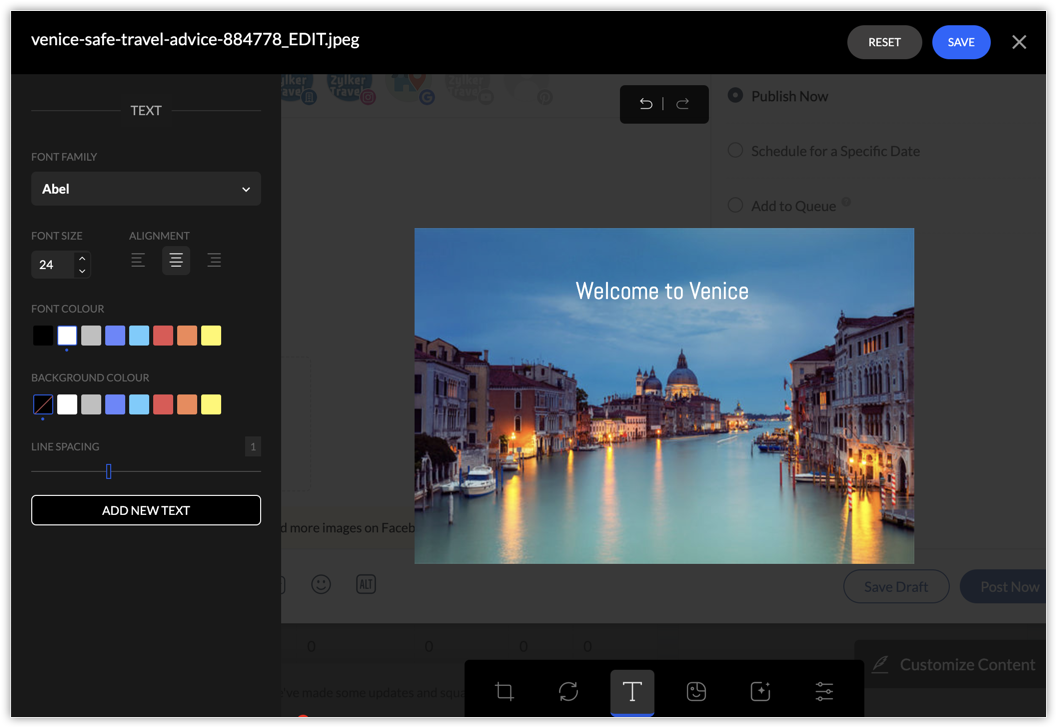1057x728 pixels.
Task: Select the crop tool in bottom toolbar
Action: pos(504,692)
